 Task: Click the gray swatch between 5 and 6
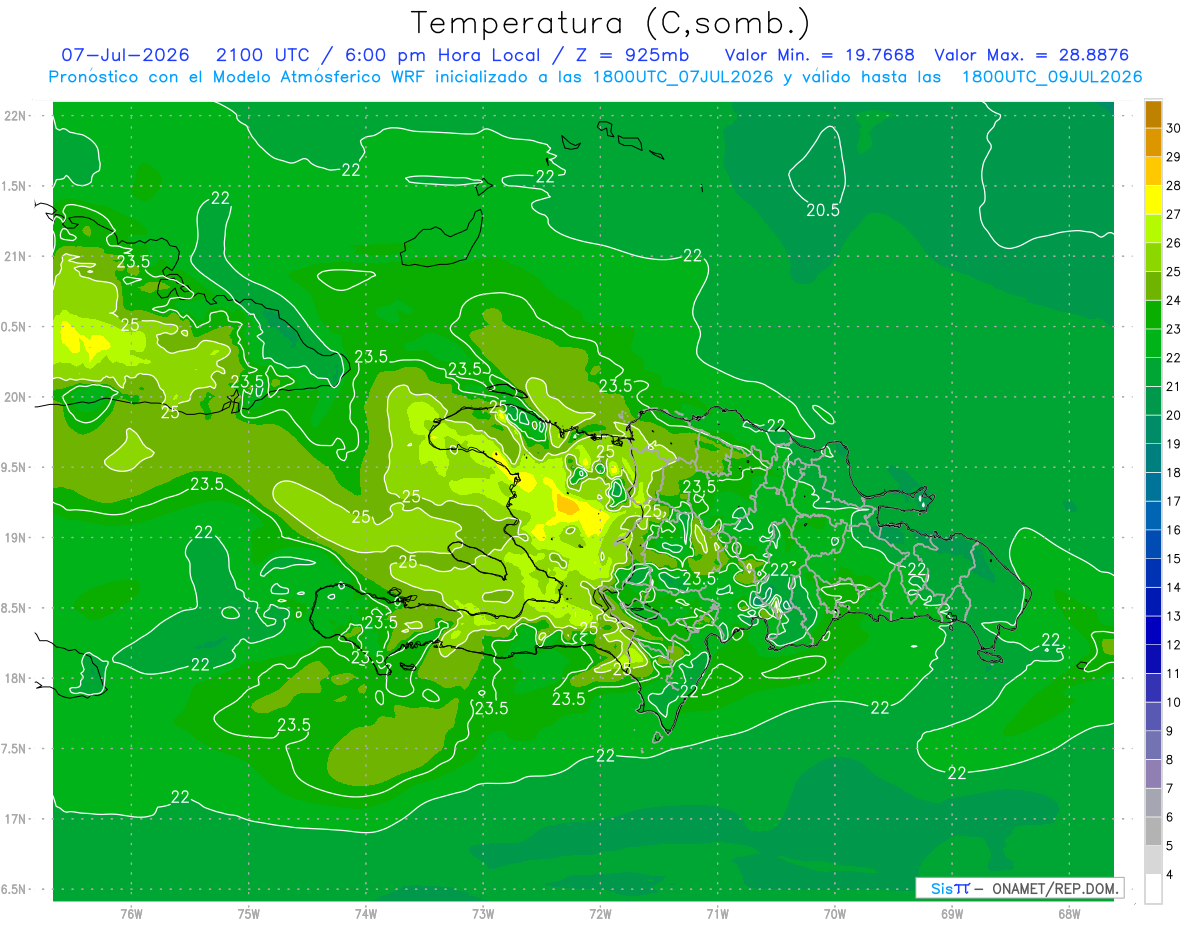coord(1153,831)
